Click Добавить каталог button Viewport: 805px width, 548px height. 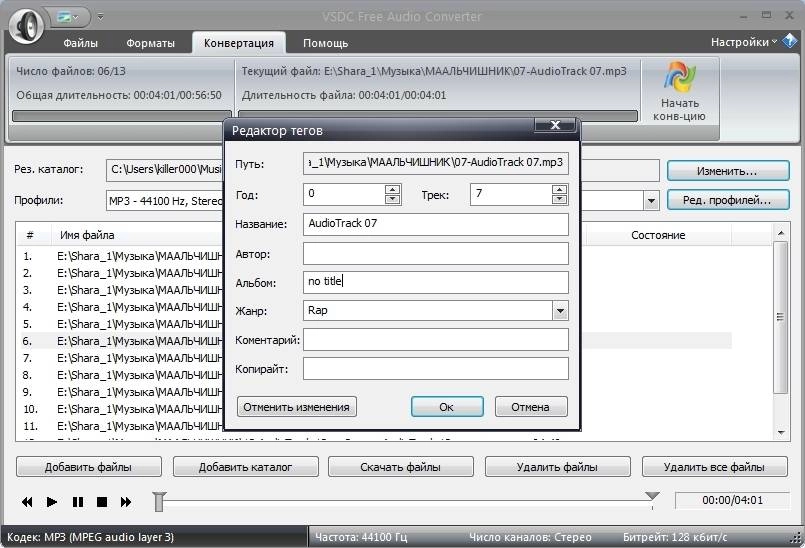[x=245, y=467]
